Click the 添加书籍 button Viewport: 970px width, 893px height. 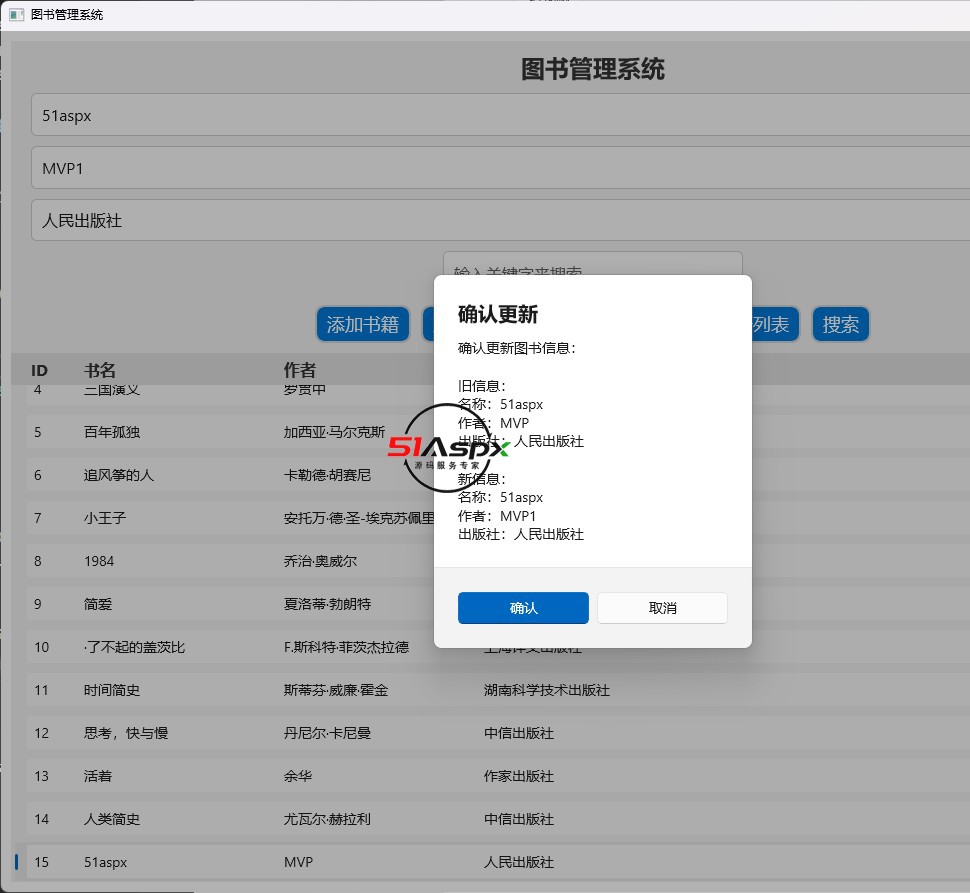click(363, 324)
